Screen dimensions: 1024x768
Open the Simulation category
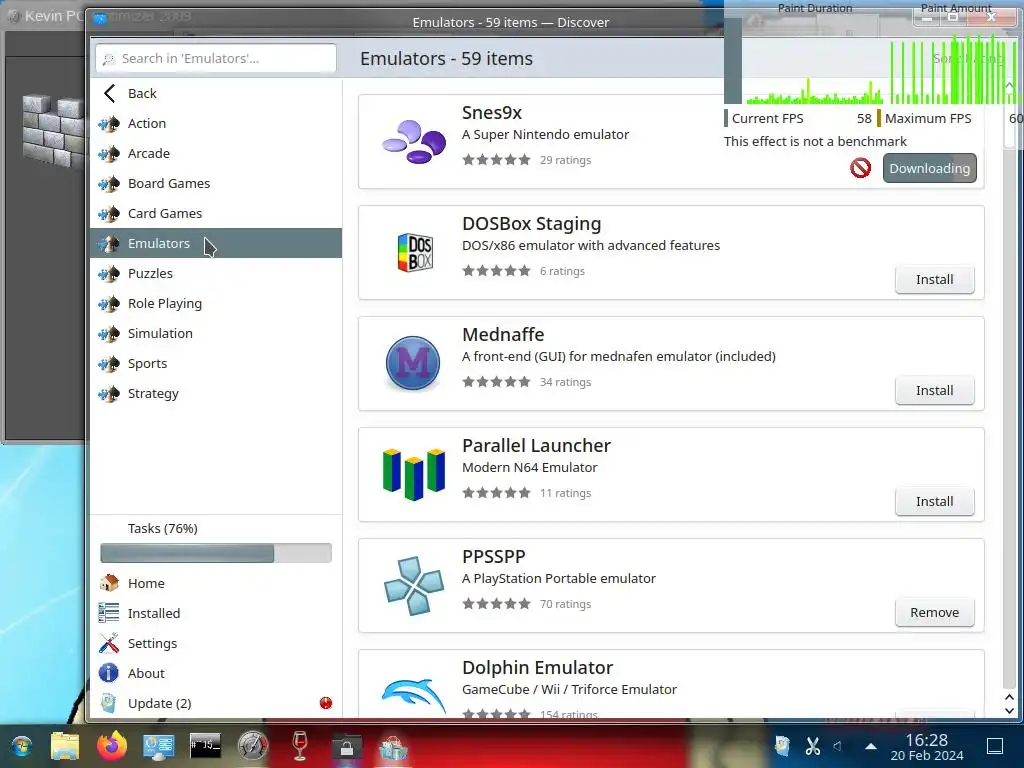[216, 334]
